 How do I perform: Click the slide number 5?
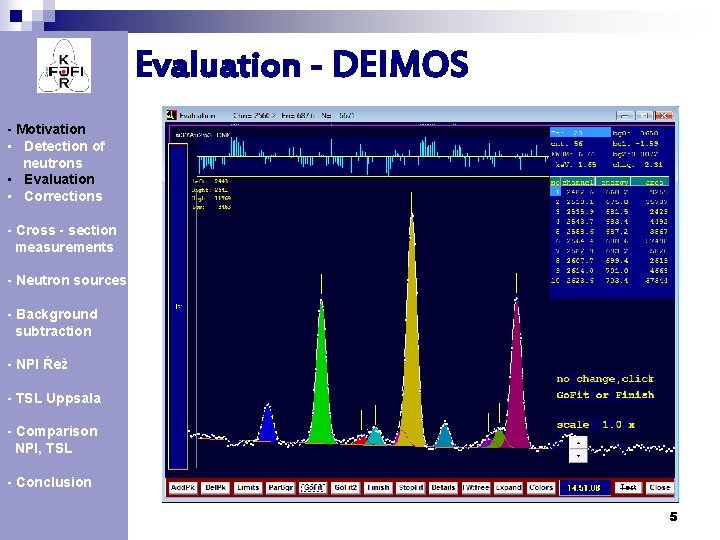tap(673, 517)
